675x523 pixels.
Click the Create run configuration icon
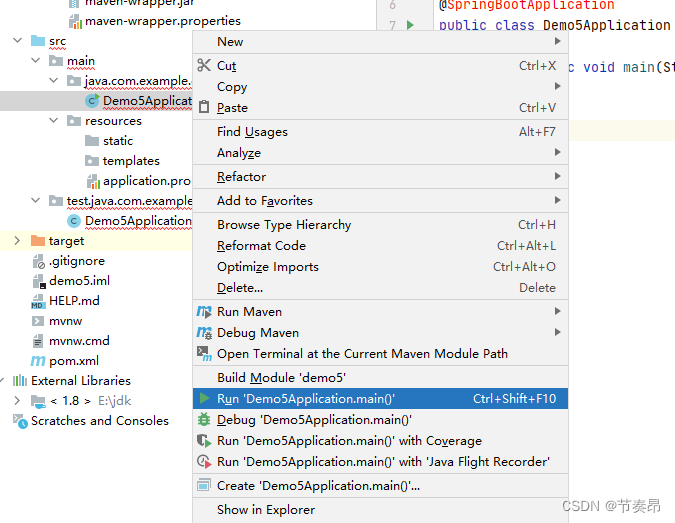(204, 486)
